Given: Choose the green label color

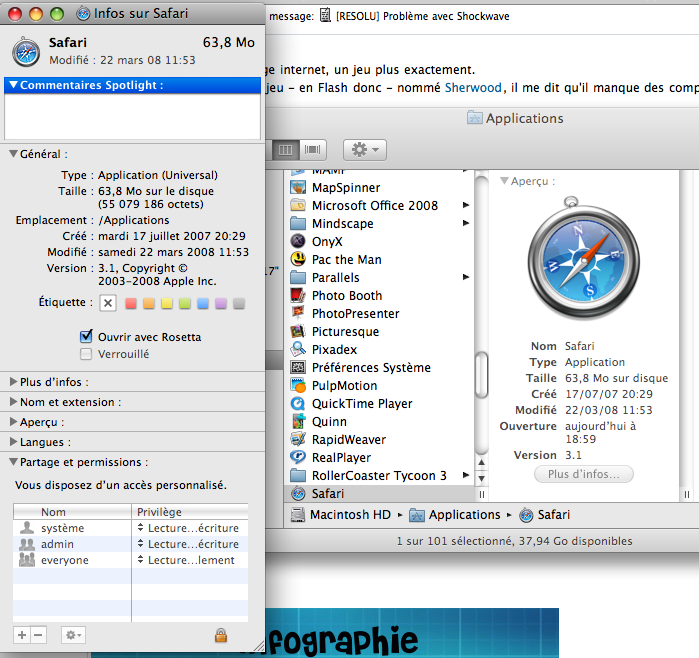Looking at the screenshot, I should point(185,304).
